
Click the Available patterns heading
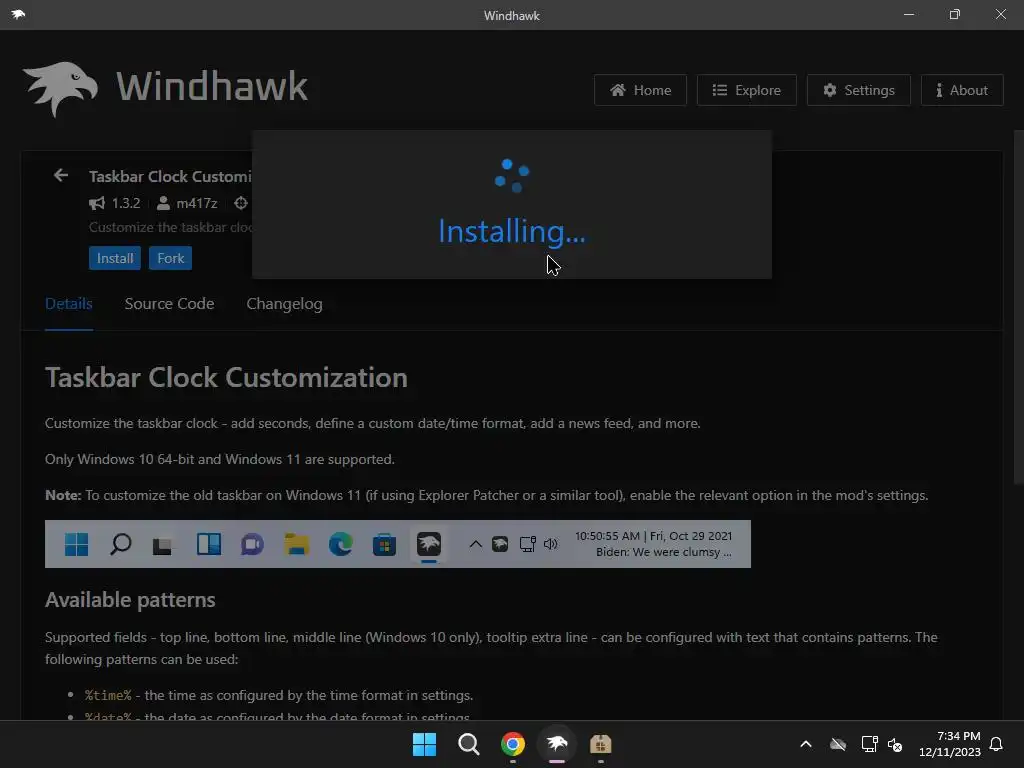[130, 600]
